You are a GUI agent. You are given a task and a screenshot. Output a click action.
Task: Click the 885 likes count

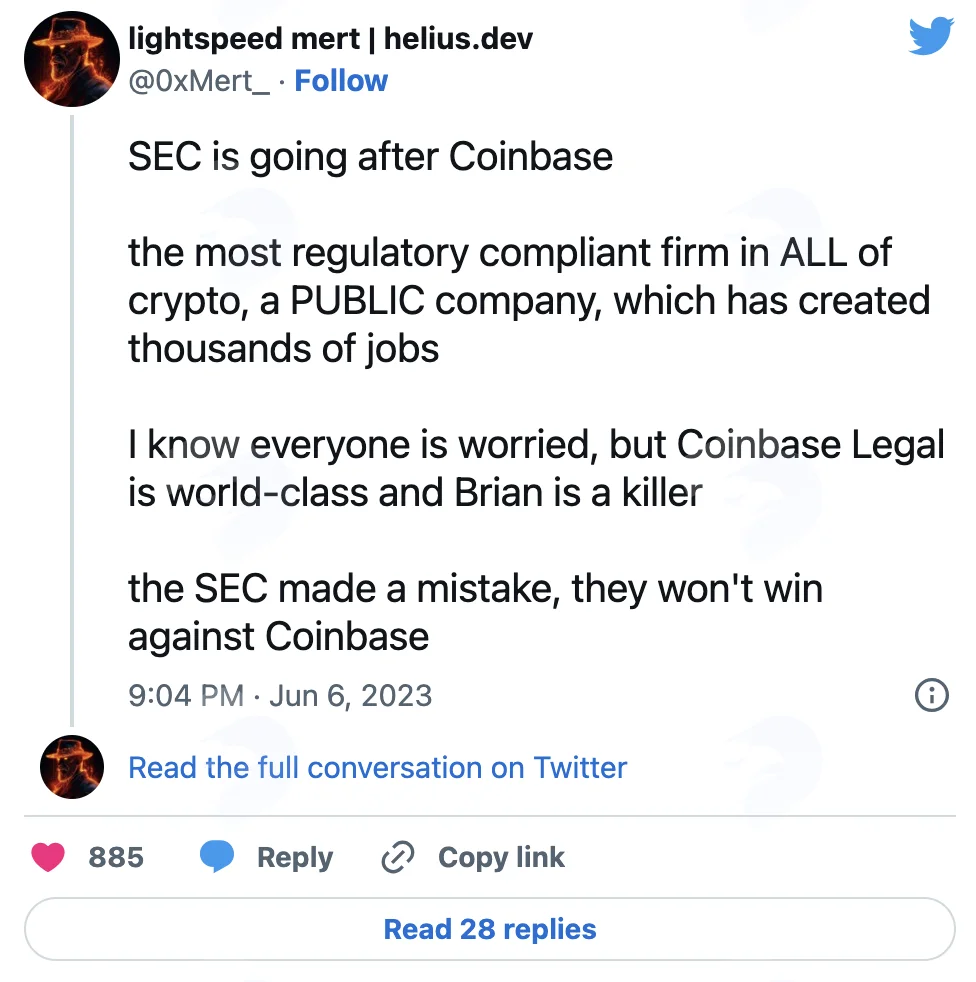[x=116, y=857]
